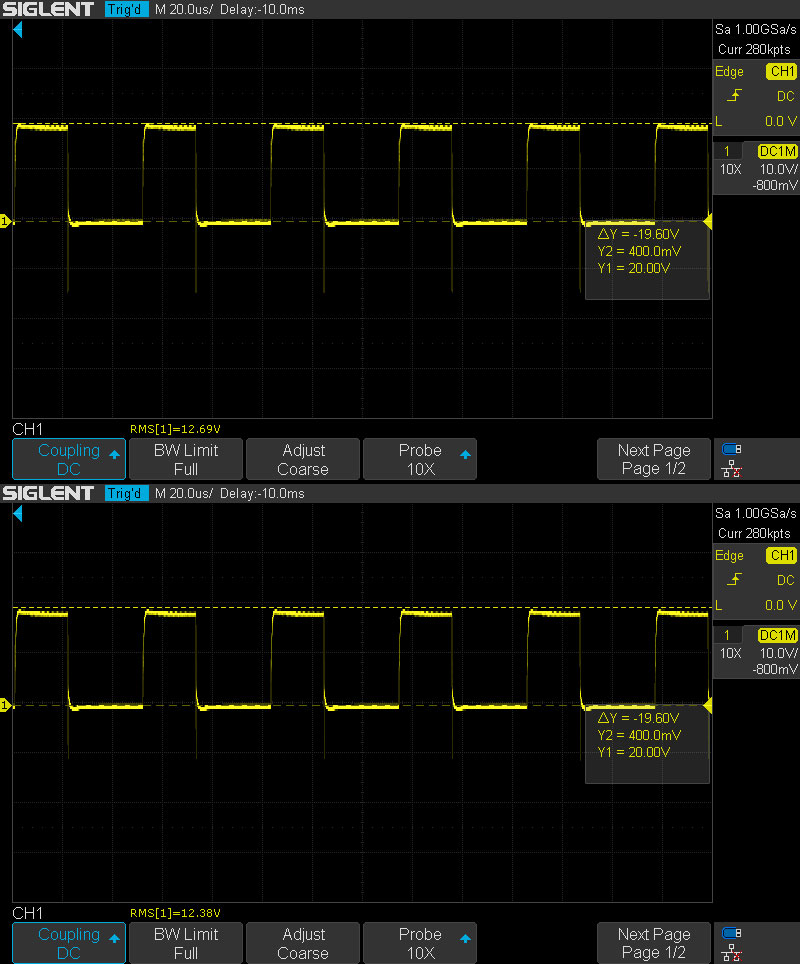Toggle BW Limit Full in upper capture
Screen dimensions: 800x964
pyautogui.click(x=186, y=459)
